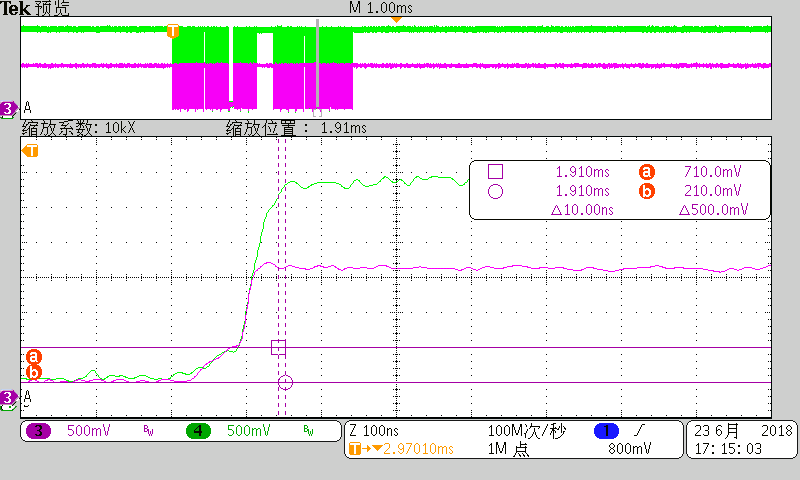Click the bandwidth limit icon for channel 4
The height and width of the screenshot is (480, 800).
(x=308, y=431)
